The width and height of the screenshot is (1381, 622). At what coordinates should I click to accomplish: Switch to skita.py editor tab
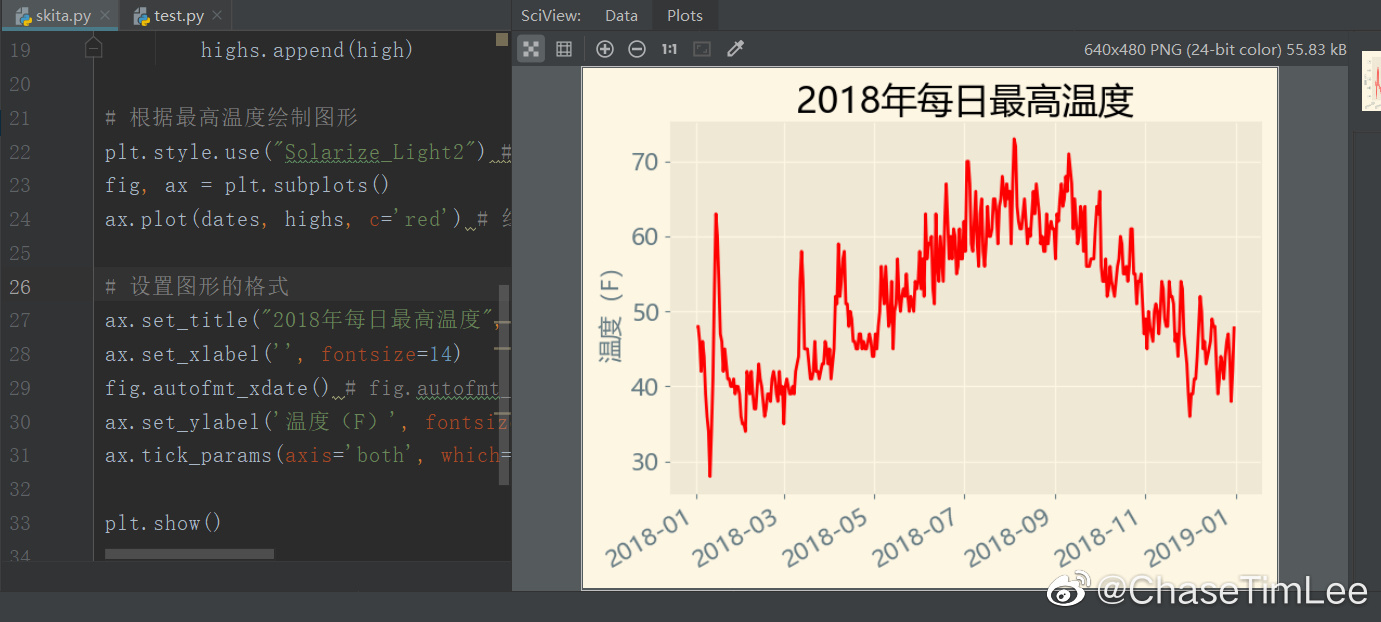[x=62, y=16]
